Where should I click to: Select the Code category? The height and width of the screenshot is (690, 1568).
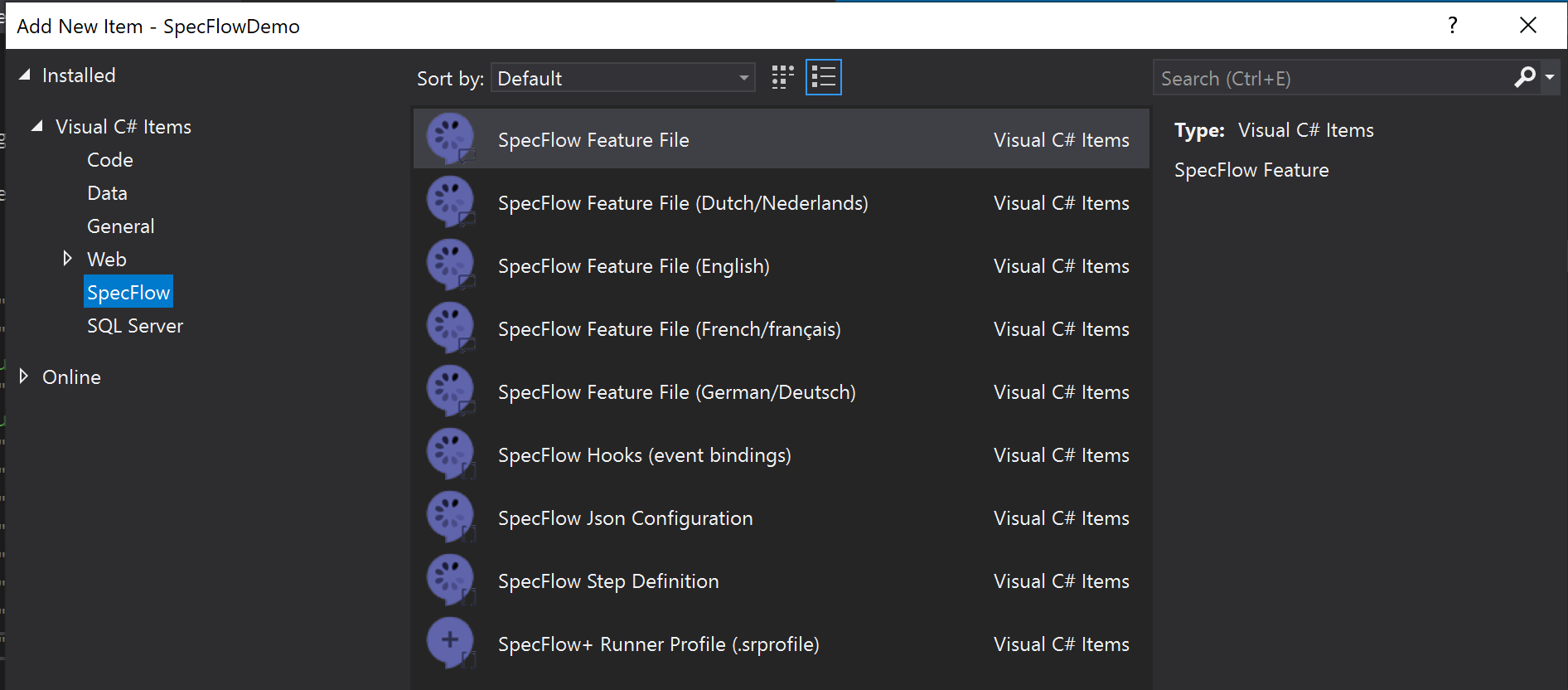(110, 160)
